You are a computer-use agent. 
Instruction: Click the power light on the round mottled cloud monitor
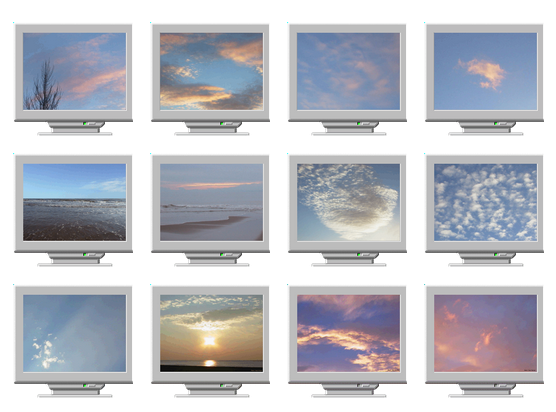pyautogui.click(x=359, y=255)
